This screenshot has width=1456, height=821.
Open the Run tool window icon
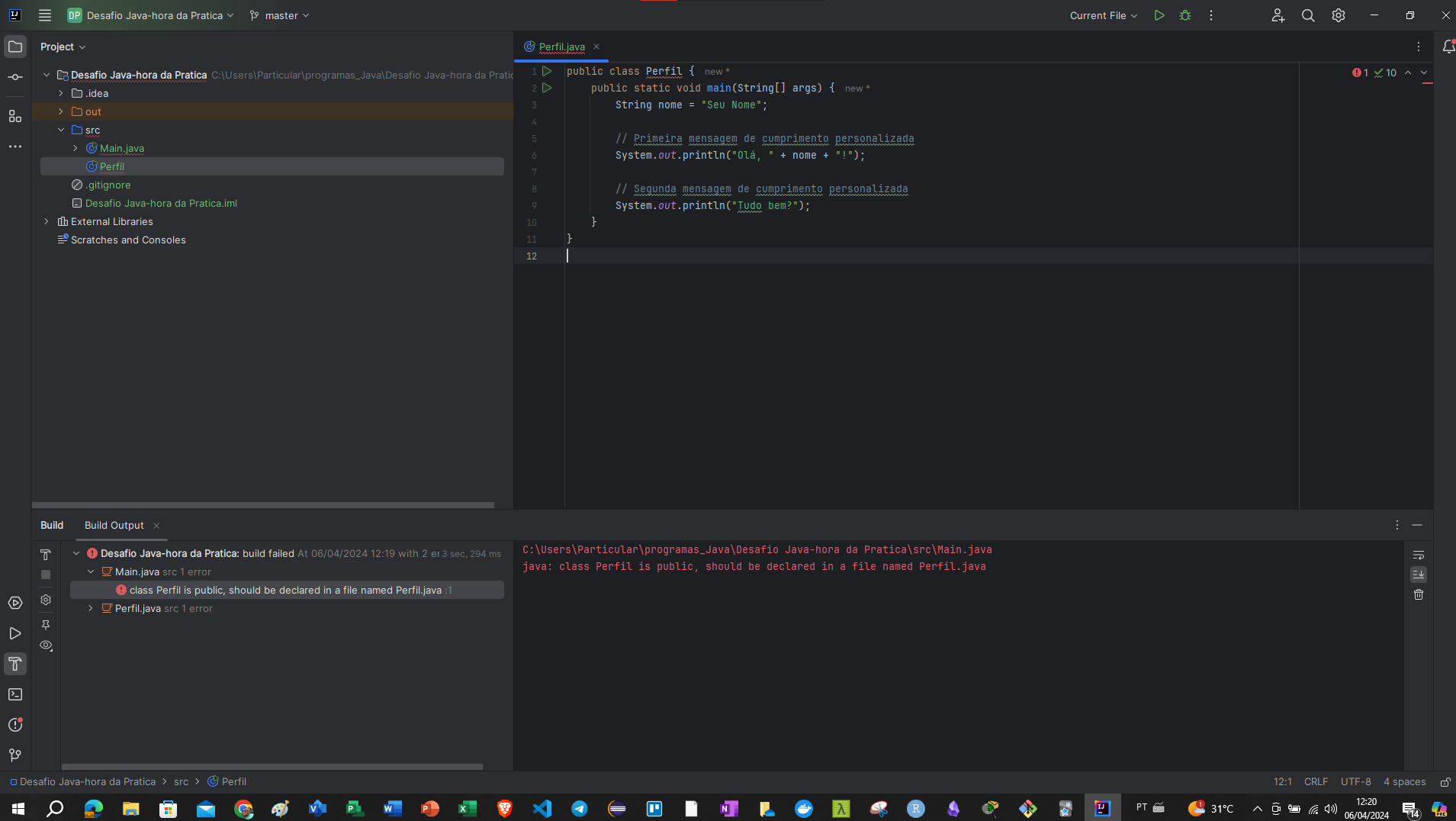point(15,633)
